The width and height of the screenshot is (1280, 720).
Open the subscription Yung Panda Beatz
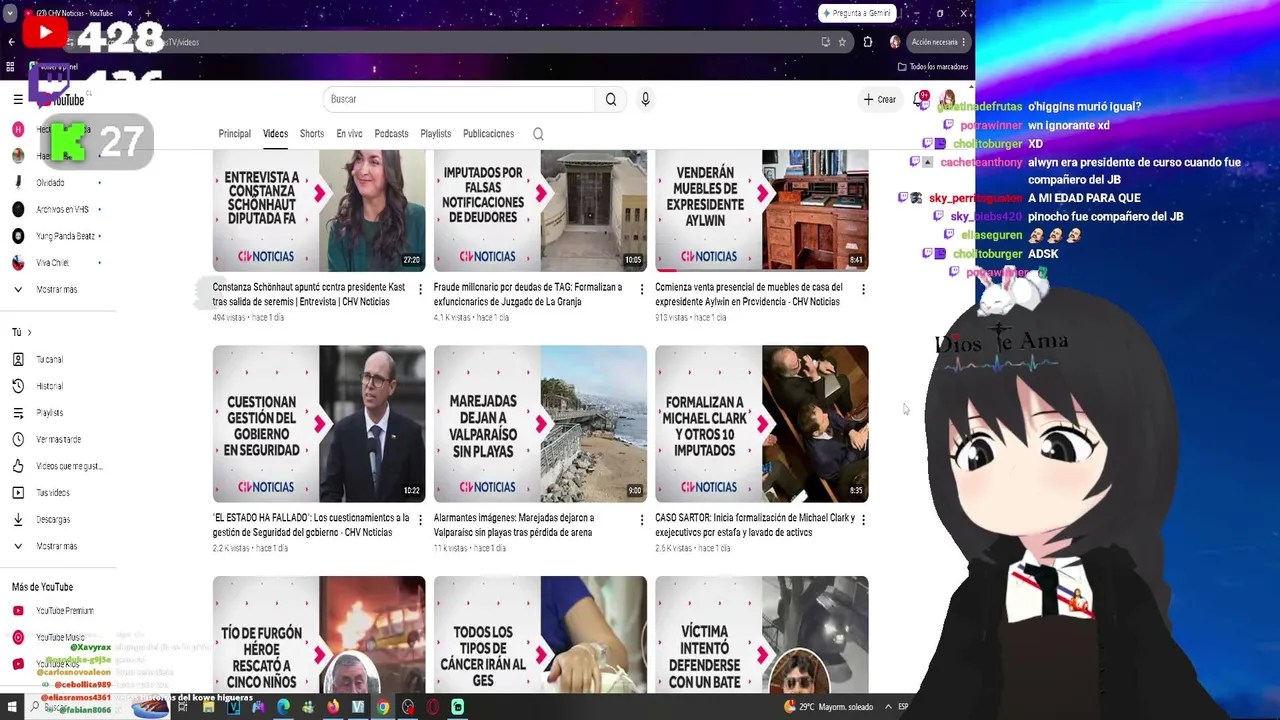[54, 236]
